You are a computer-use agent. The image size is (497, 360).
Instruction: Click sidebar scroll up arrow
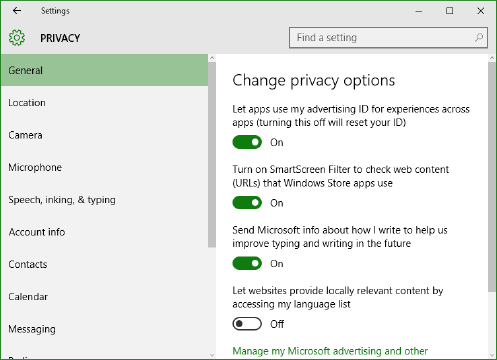point(212,58)
